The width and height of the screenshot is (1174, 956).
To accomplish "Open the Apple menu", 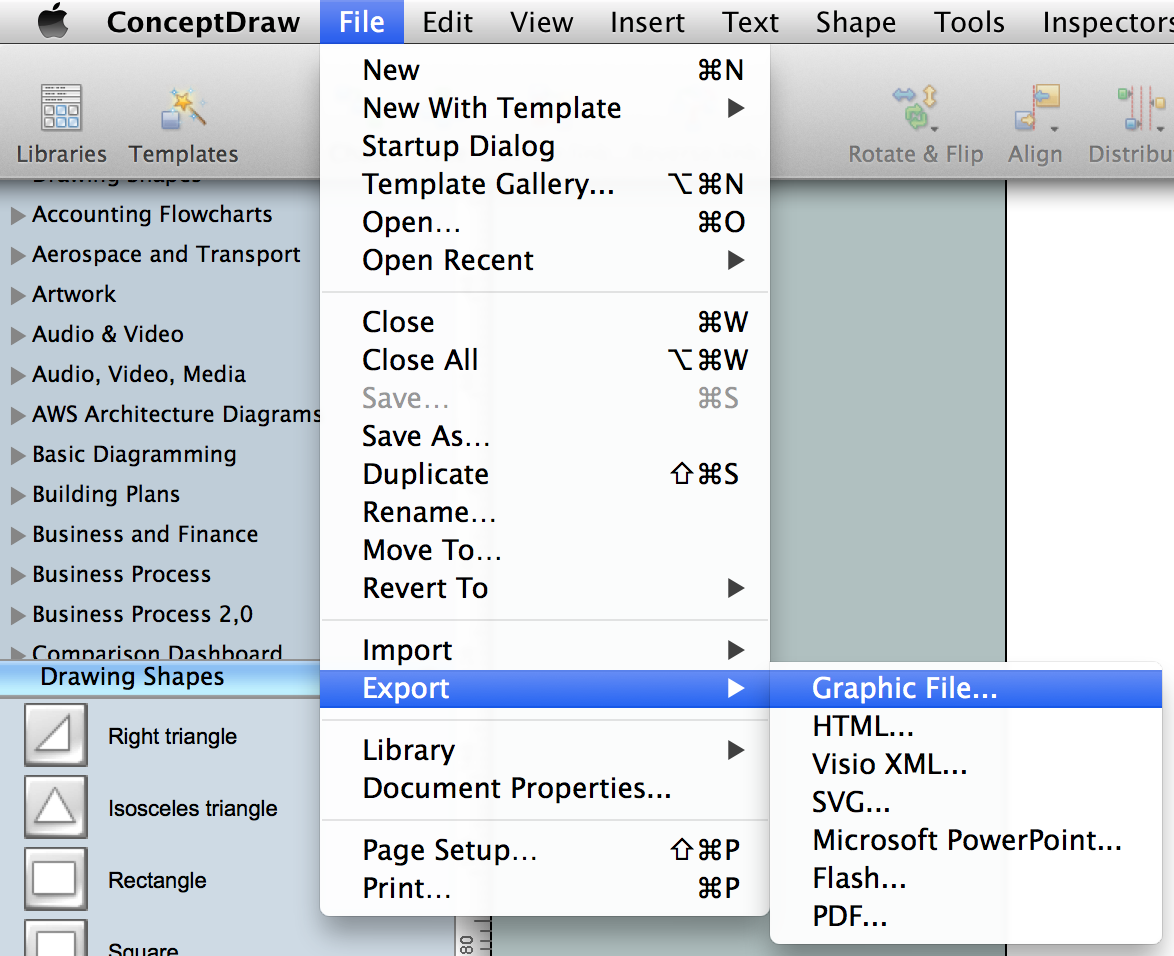I will point(53,22).
